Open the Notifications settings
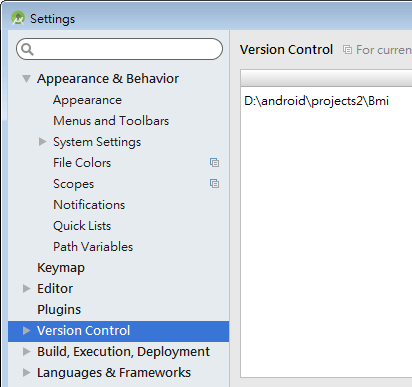 click(89, 205)
